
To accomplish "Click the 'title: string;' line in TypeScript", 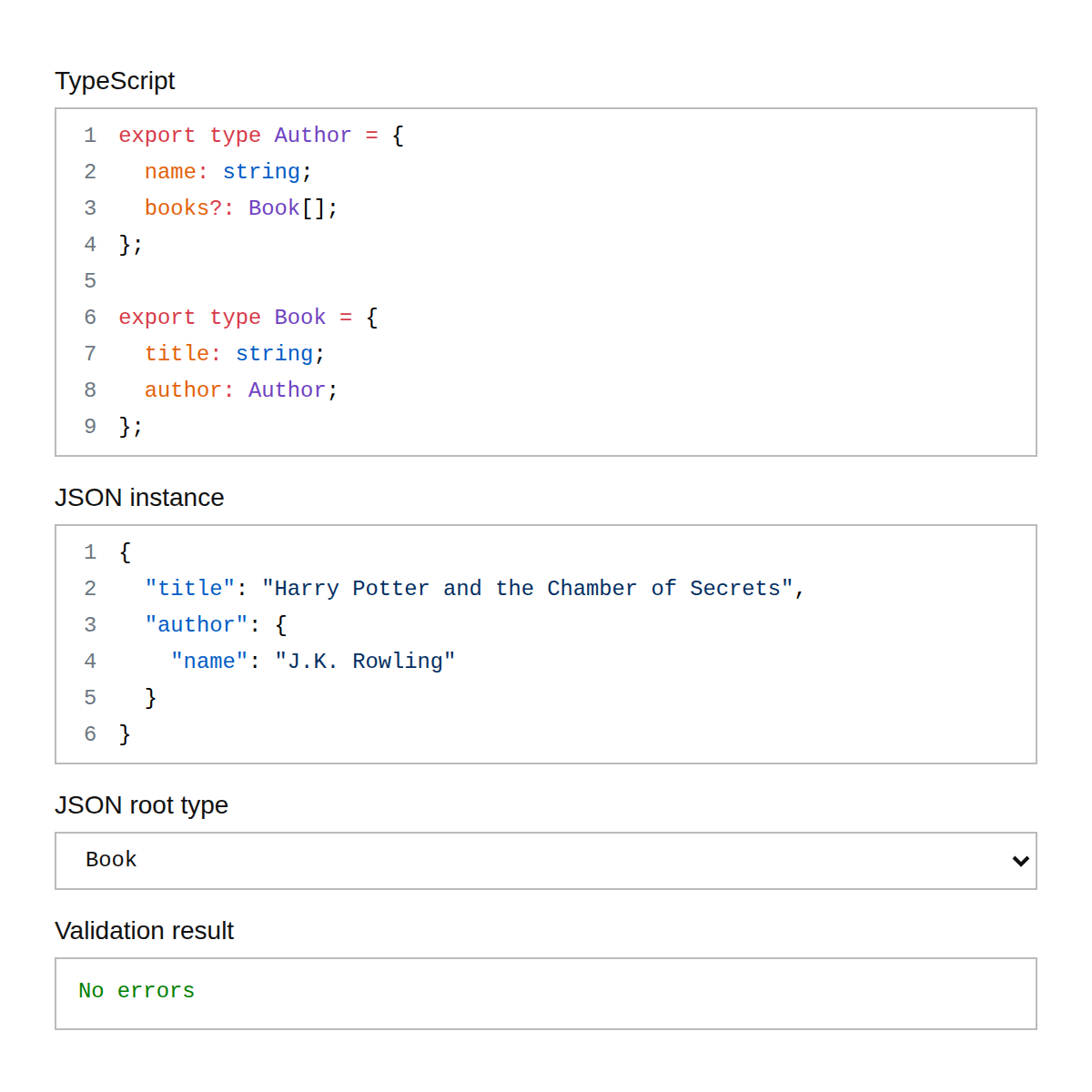I will (x=235, y=354).
